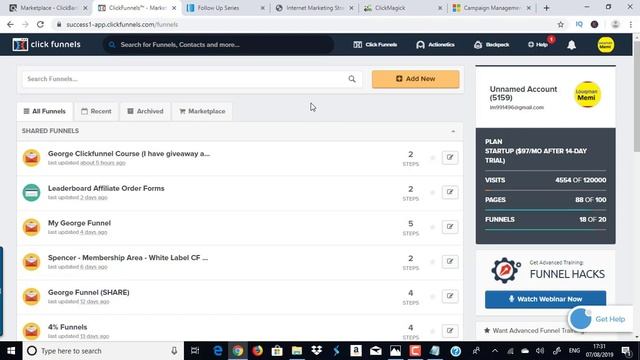The image size is (640, 360).
Task: Open Dropbox from the taskbar
Action: [316, 351]
